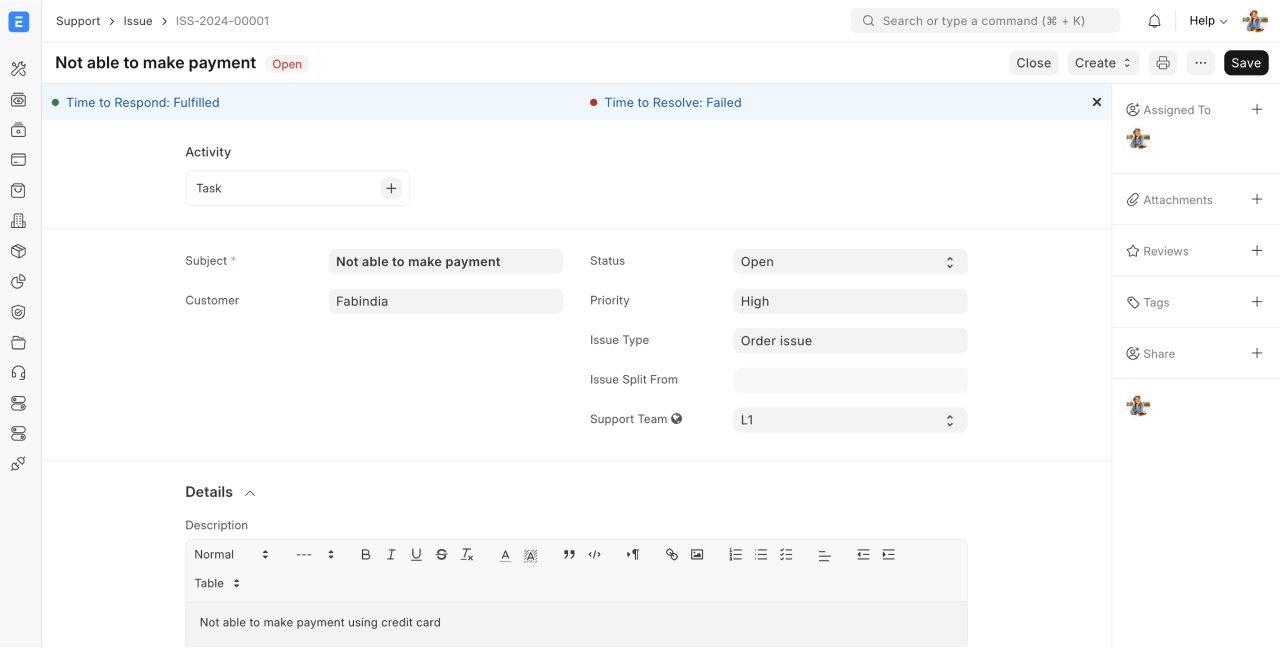
Task: Click the search or command input field
Action: pos(984,21)
